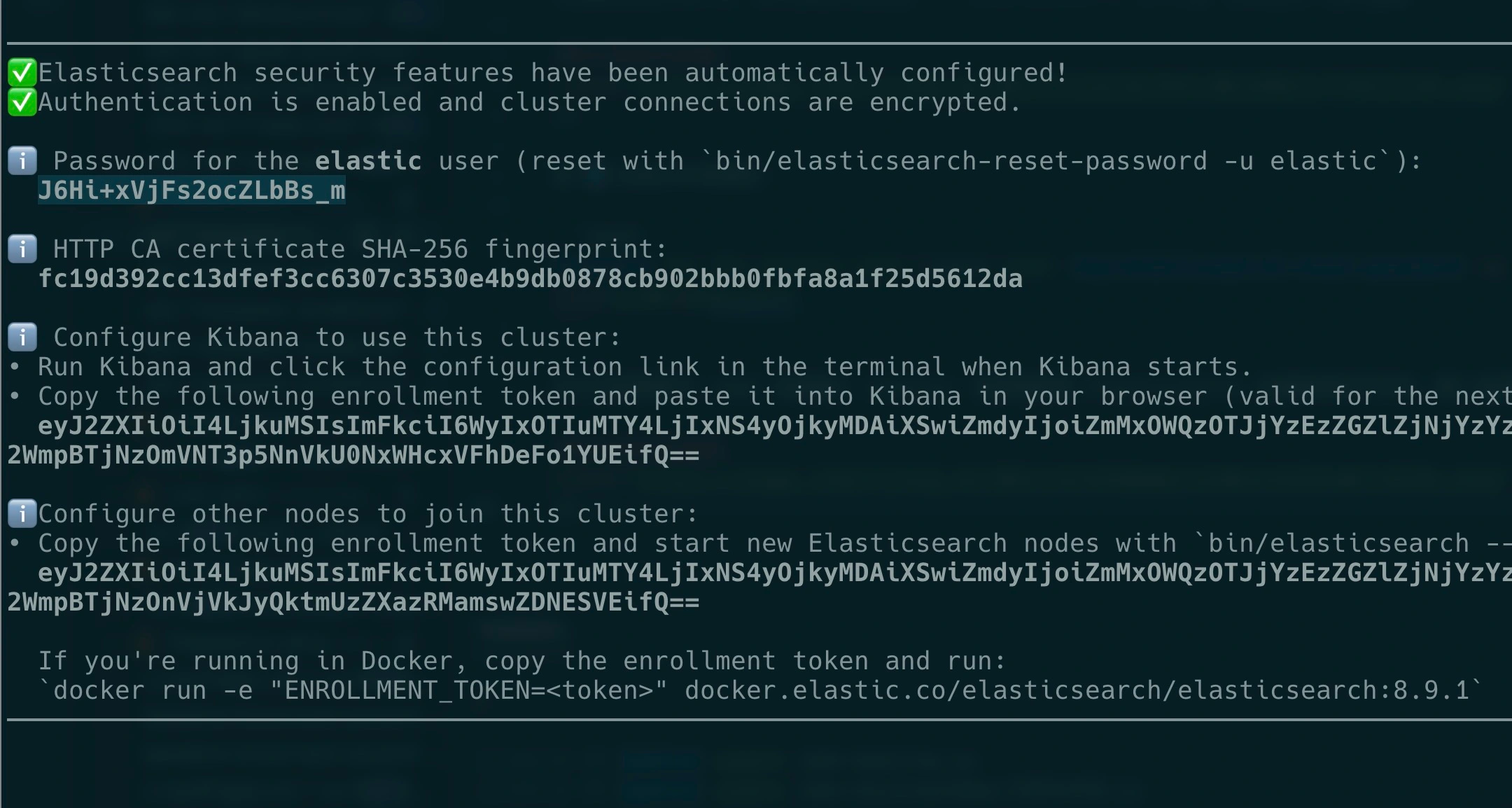Screen dimensions: 1512x808
Task: Click the bullet before Copy token and paste into Kibana
Action: click(14, 396)
